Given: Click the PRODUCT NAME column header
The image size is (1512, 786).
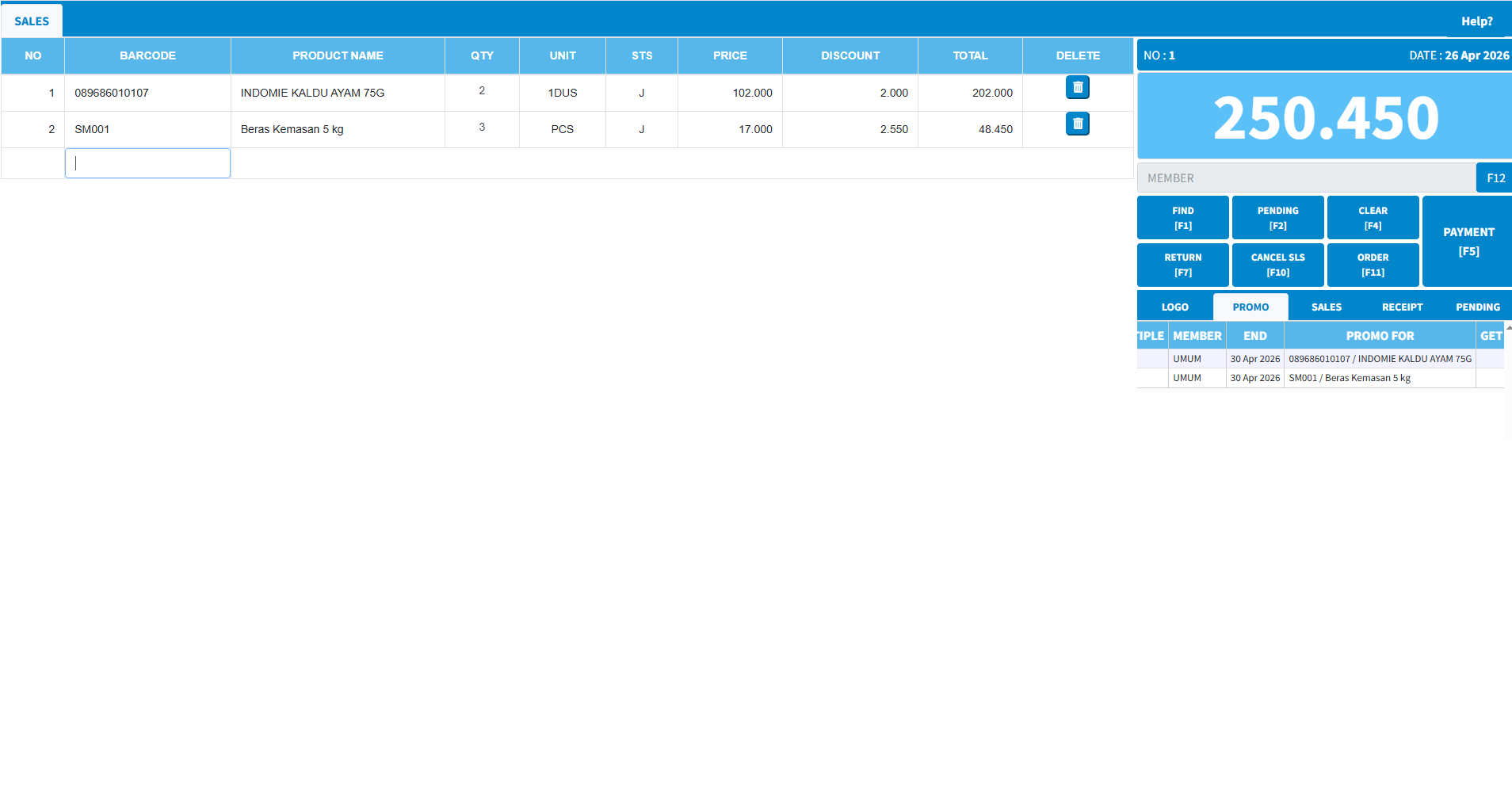Looking at the screenshot, I should click(x=338, y=55).
